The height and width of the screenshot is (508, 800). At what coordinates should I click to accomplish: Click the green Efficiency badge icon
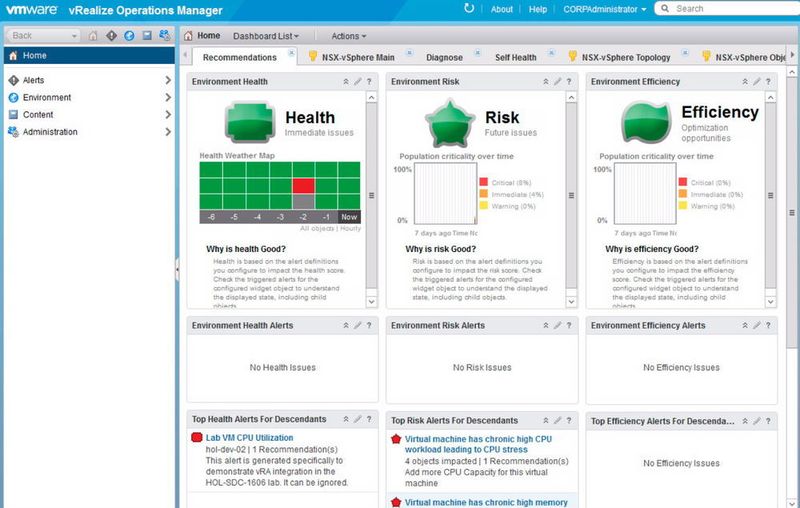[x=646, y=122]
